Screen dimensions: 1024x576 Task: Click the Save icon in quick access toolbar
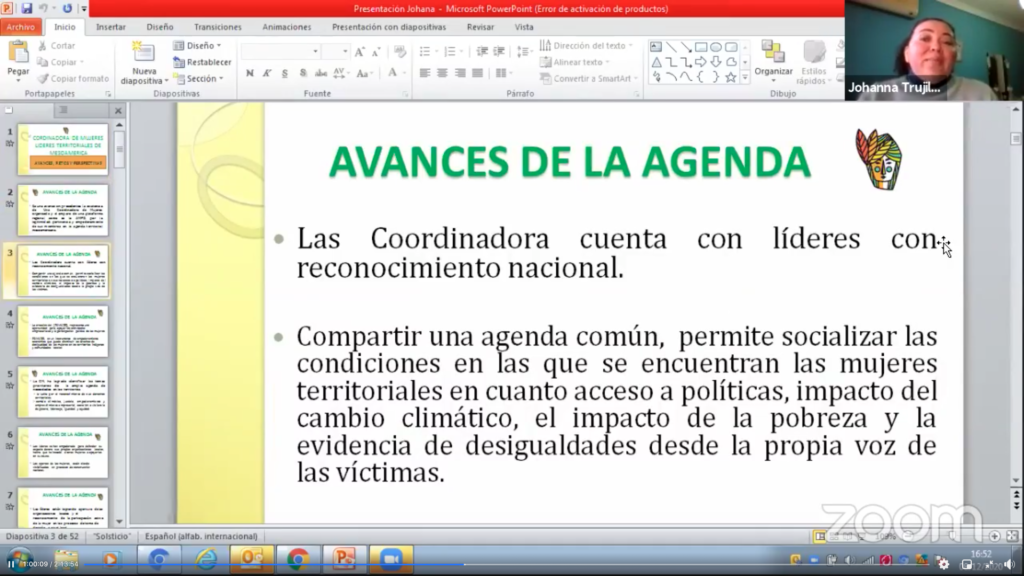point(27,8)
